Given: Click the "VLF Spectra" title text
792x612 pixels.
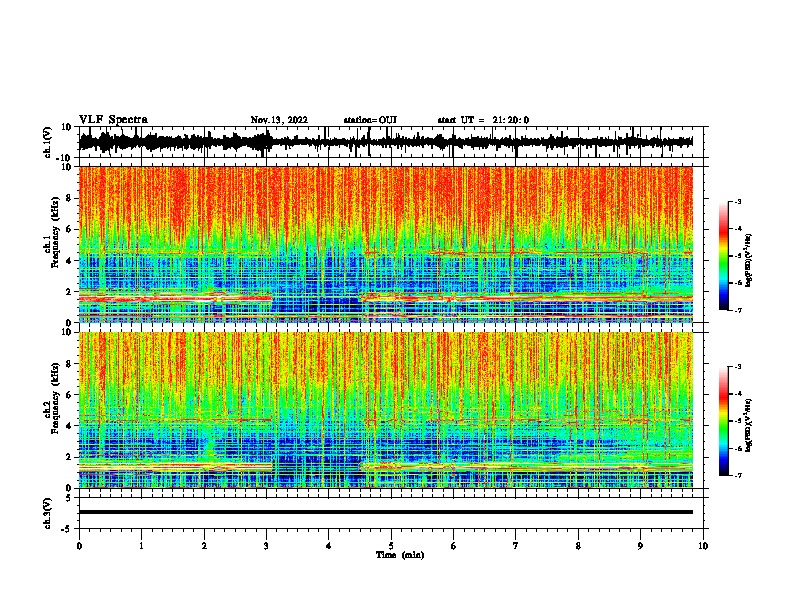Looking at the screenshot, I should 113,120.
